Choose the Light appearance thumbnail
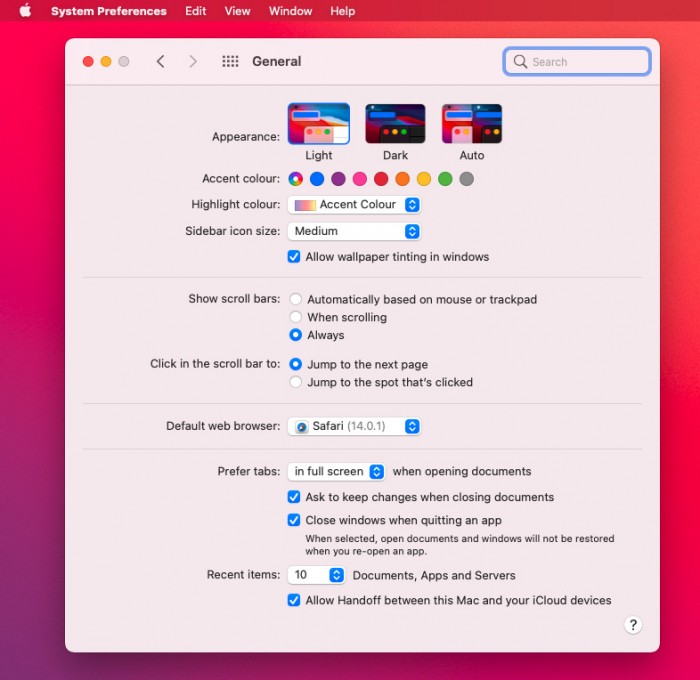Screen dimensions: 700x680 point(318,124)
